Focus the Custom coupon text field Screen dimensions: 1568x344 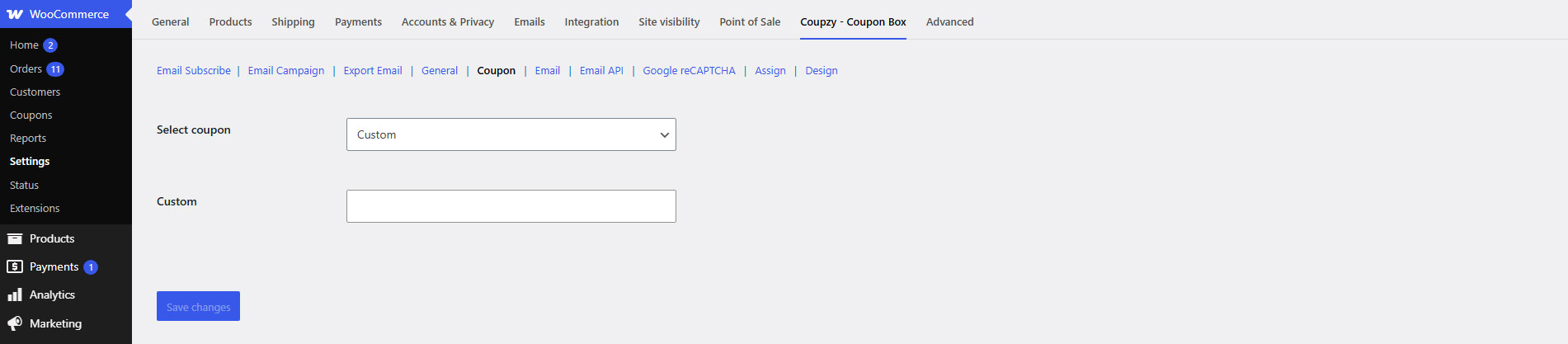click(511, 206)
